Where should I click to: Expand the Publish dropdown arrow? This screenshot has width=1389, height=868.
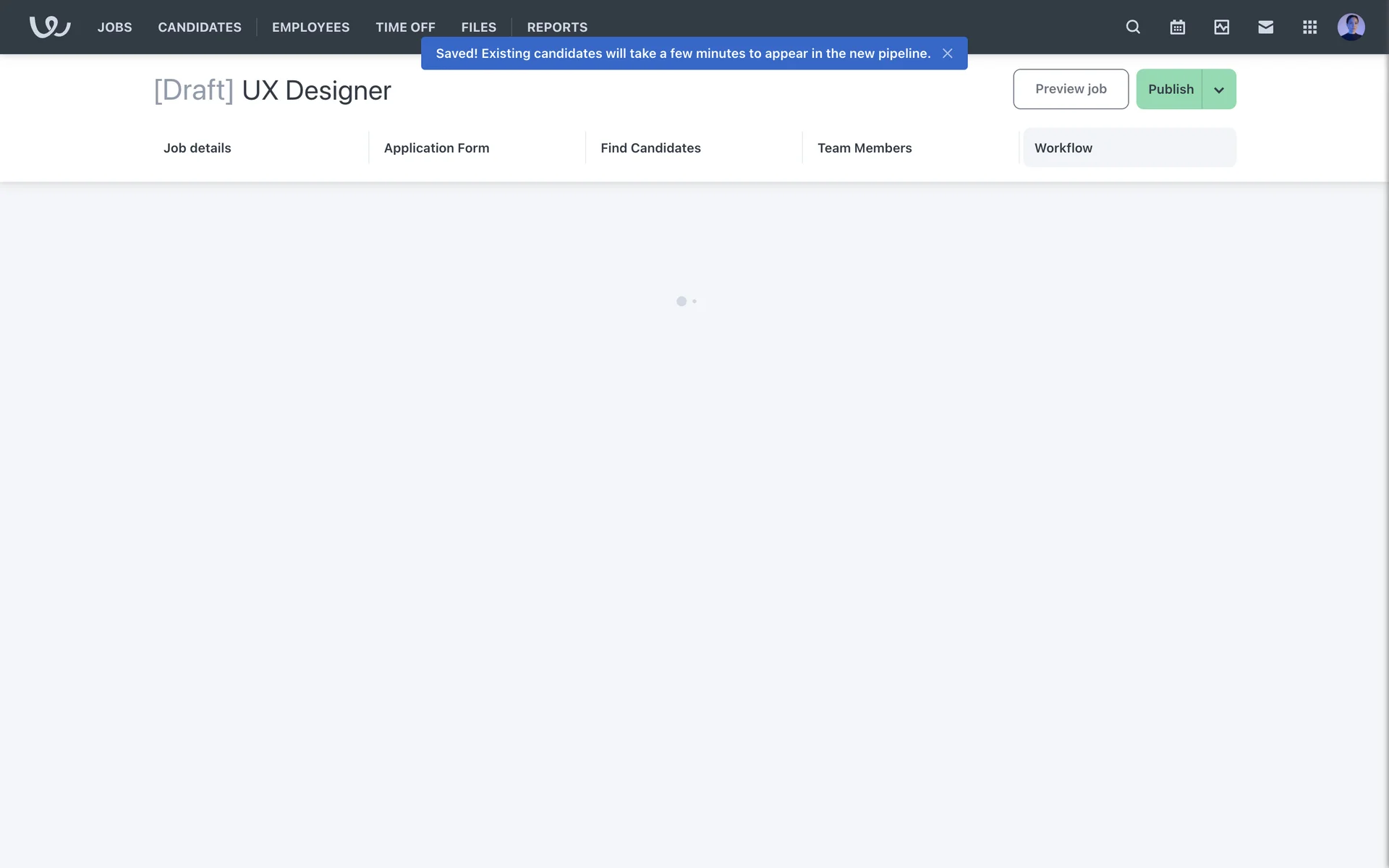(1219, 90)
